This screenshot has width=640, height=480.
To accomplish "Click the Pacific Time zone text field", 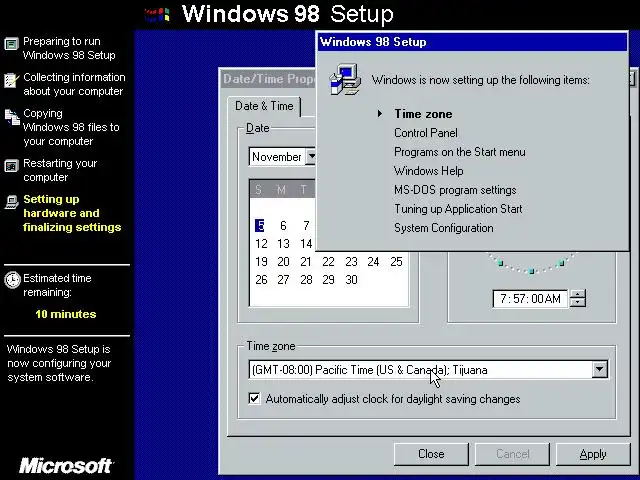I will (x=420, y=370).
